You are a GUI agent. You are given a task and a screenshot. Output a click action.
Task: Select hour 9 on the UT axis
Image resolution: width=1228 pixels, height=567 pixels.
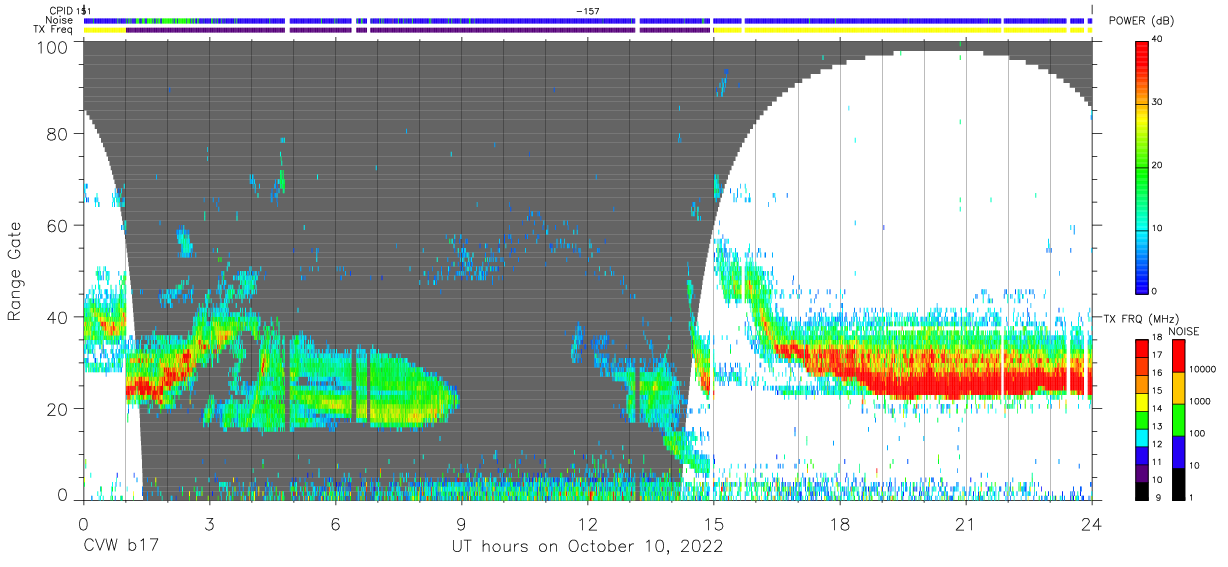[x=461, y=524]
